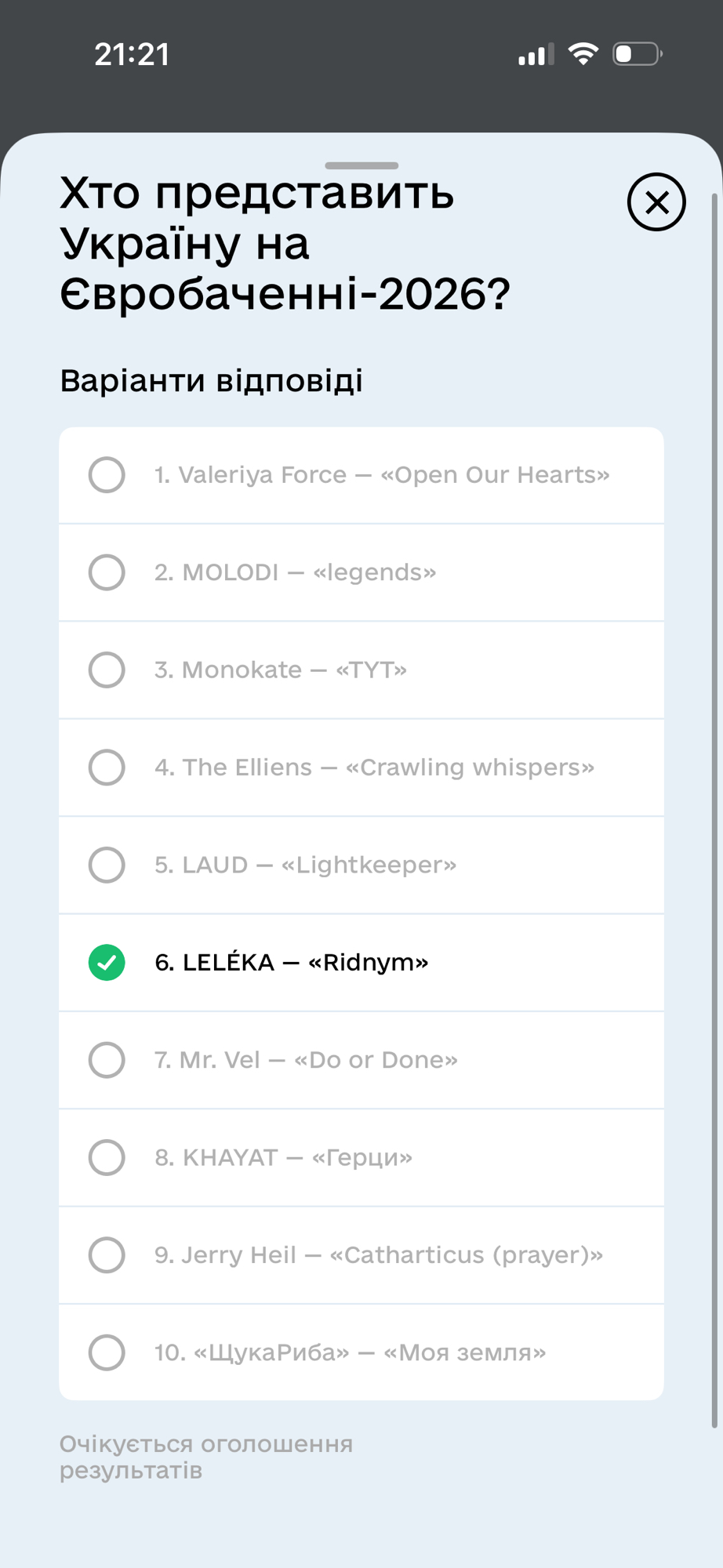Select KHAYAT «Герци» radio button
The image size is (723, 1568).
click(107, 1158)
